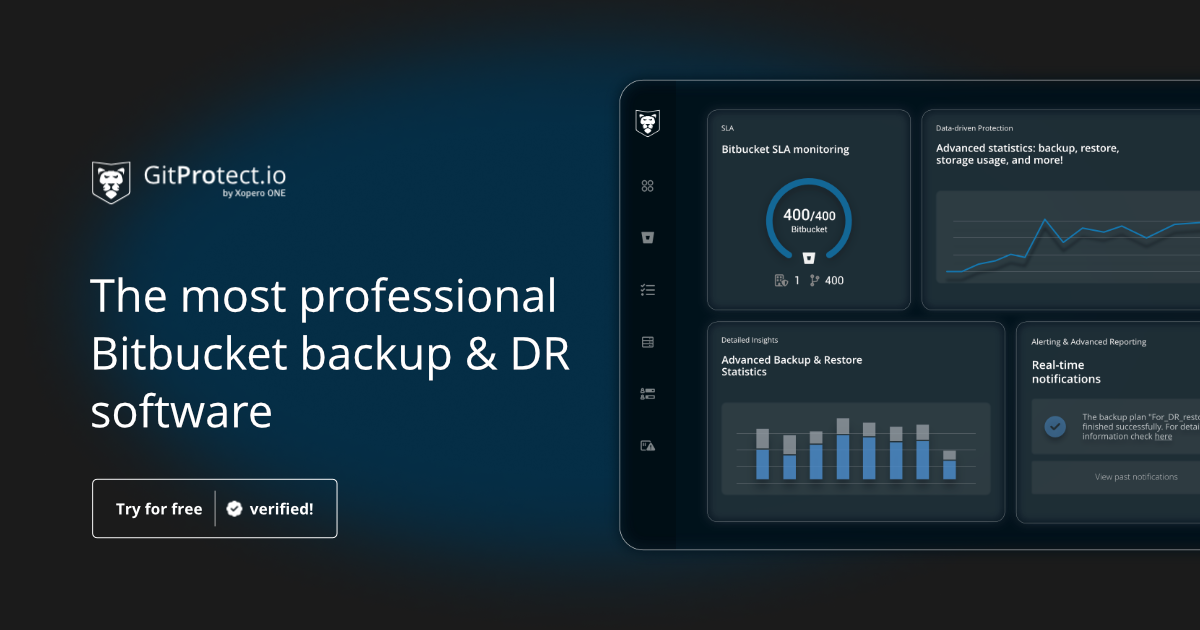The height and width of the screenshot is (630, 1200).
Task: Click the 'verified!' text
Action: 281,509
